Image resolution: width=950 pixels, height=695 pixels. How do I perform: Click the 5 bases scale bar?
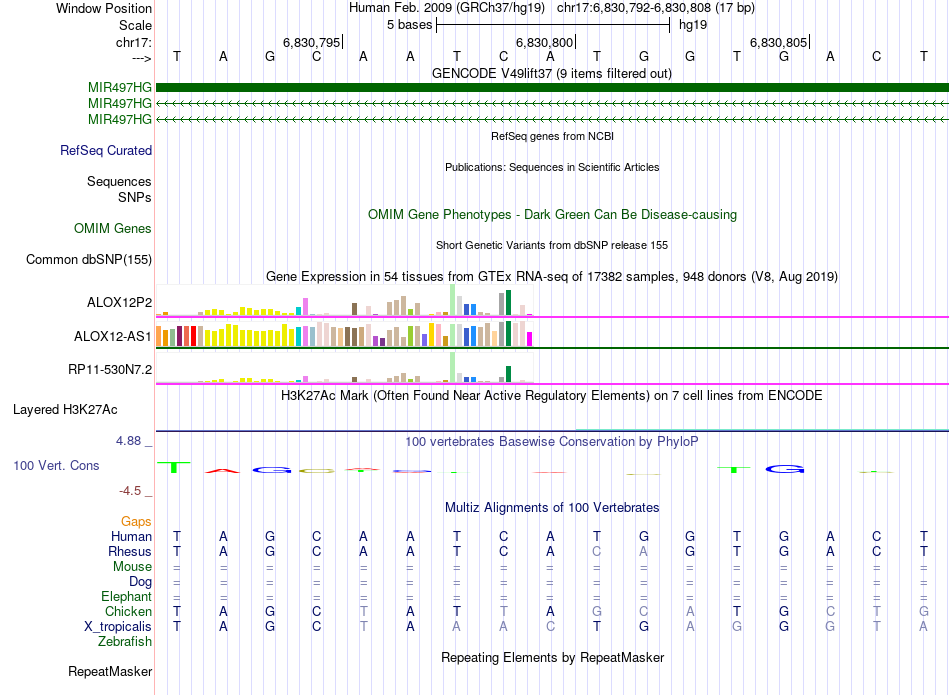click(553, 25)
